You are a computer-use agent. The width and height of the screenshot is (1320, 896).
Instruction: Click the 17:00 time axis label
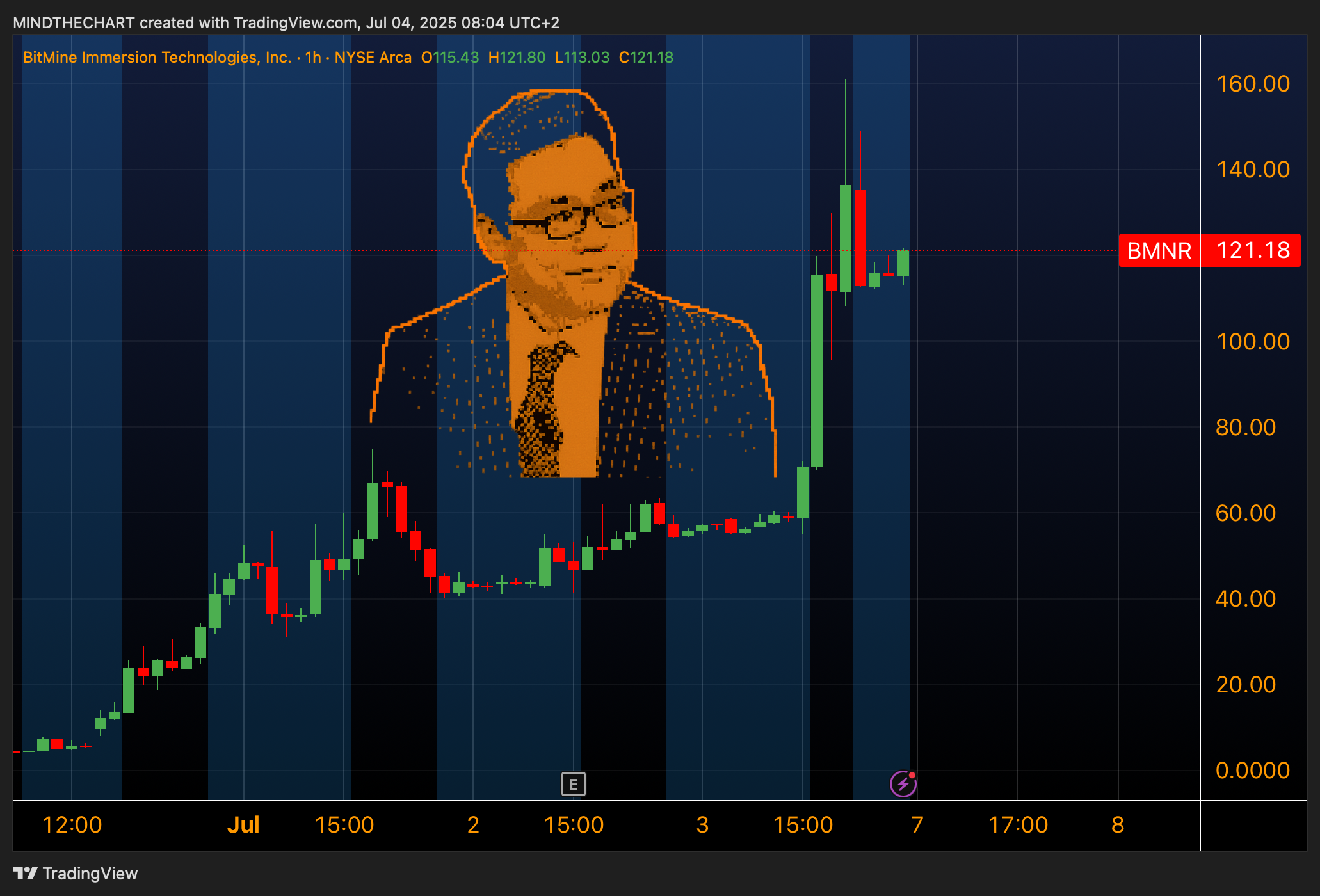[x=1018, y=825]
